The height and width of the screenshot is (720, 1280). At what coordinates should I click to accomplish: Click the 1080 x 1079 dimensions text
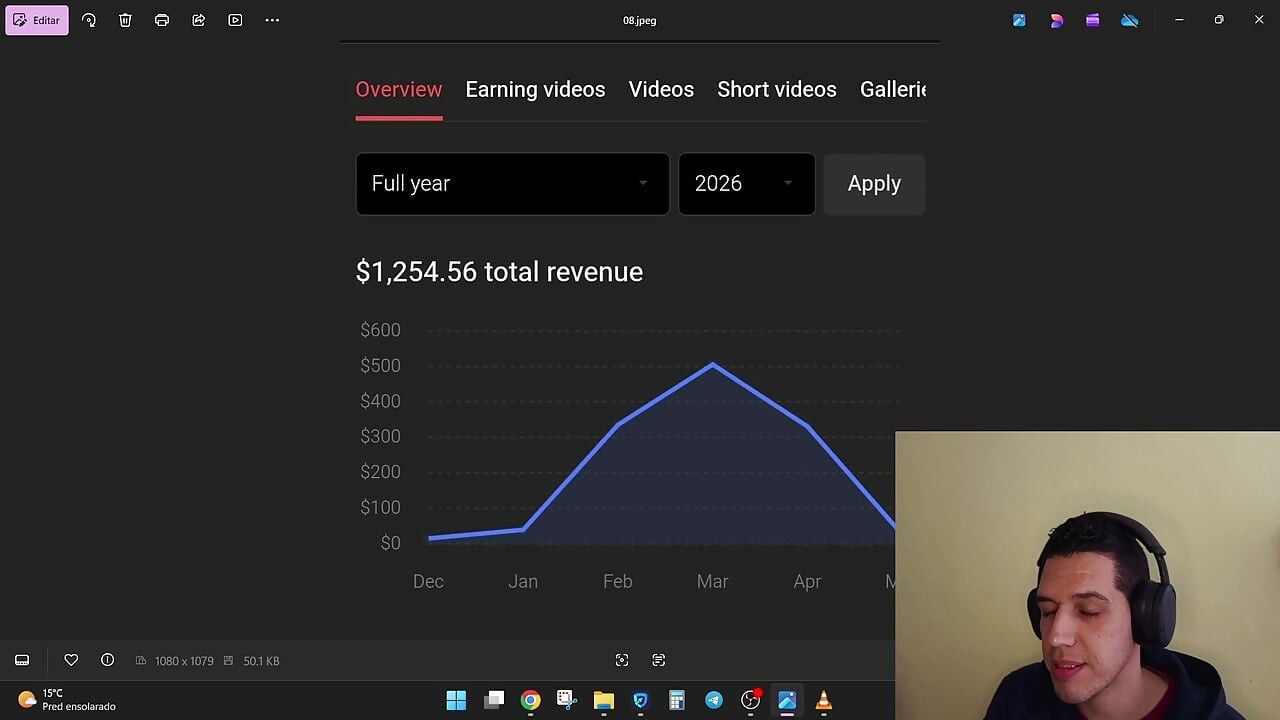(184, 661)
